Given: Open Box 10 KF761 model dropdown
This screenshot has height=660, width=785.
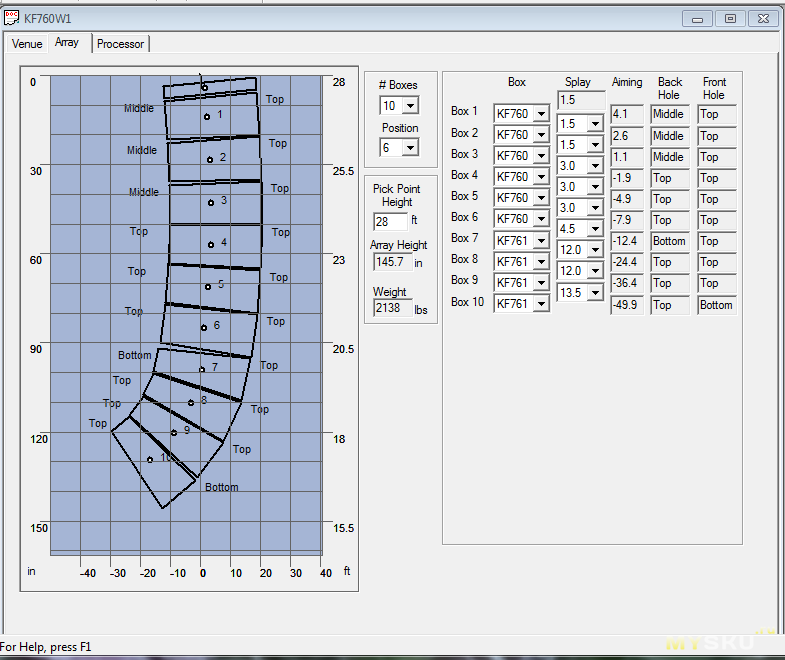Looking at the screenshot, I should pos(541,304).
